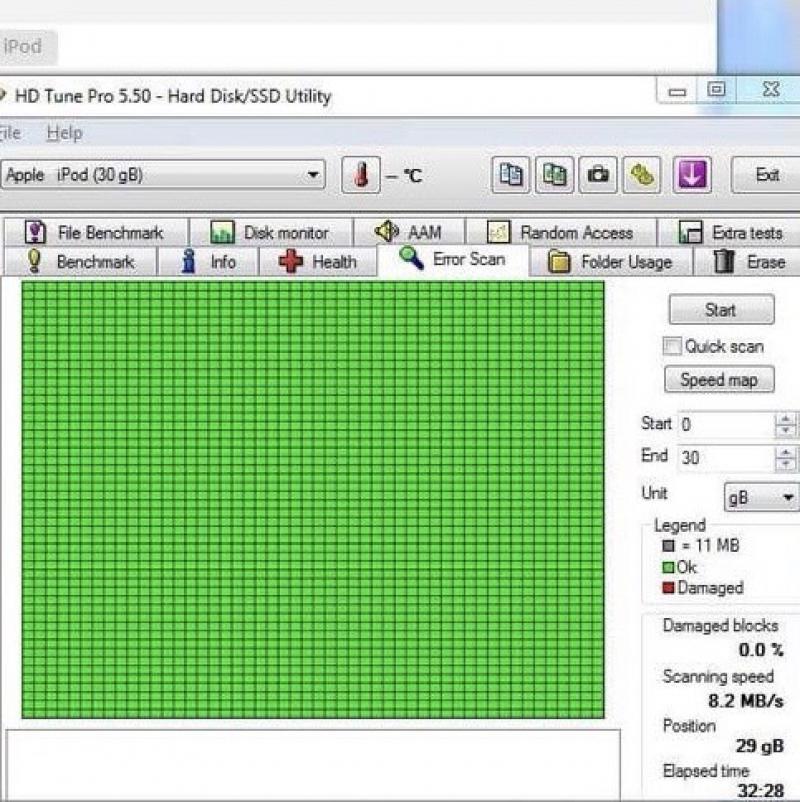
Task: Maximize the HD Tune Pro window
Action: pyautogui.click(x=716, y=90)
